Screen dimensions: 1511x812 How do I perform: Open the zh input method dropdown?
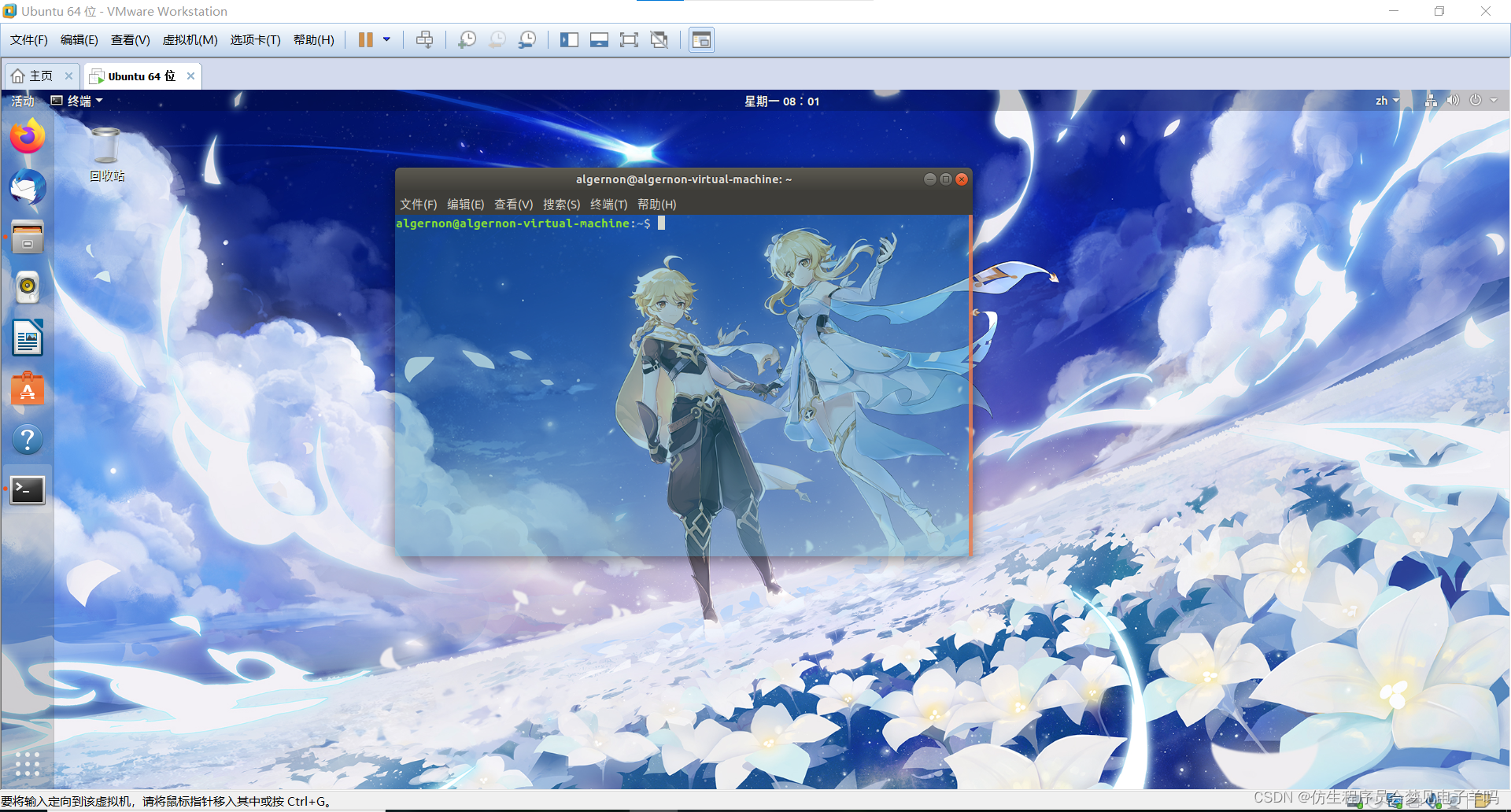(1387, 101)
